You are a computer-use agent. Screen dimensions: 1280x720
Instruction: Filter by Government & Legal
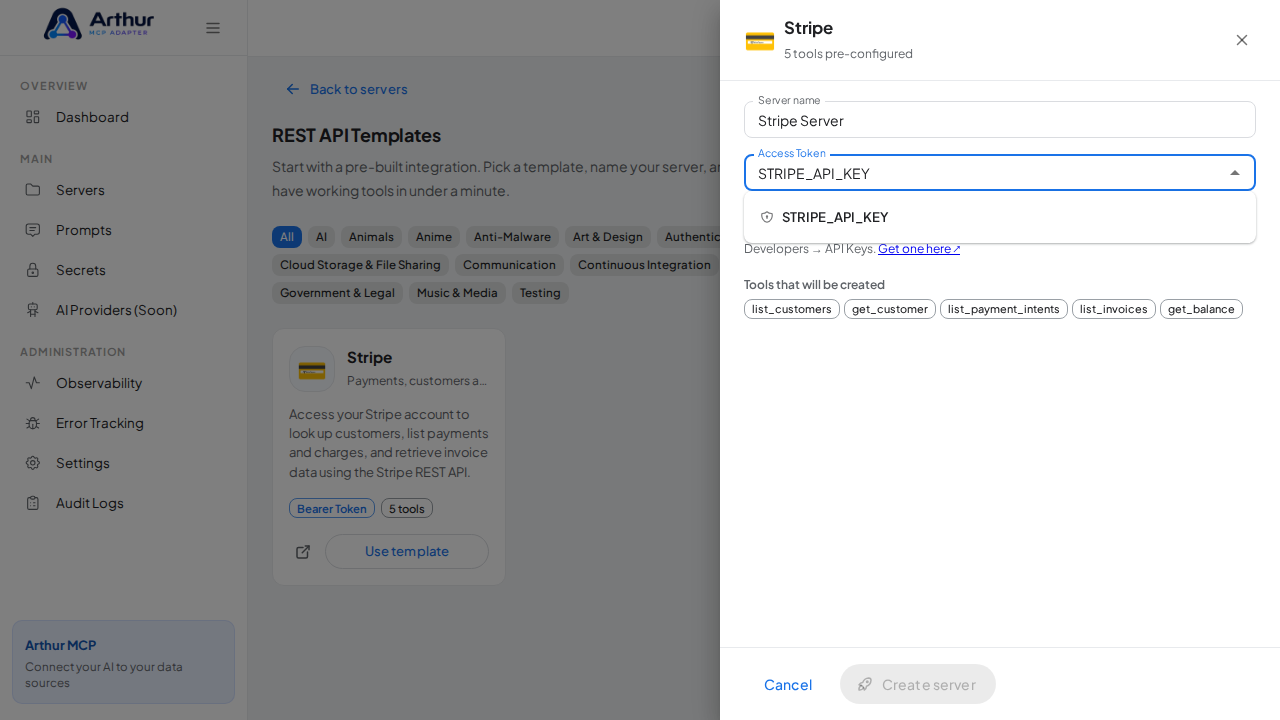point(337,293)
